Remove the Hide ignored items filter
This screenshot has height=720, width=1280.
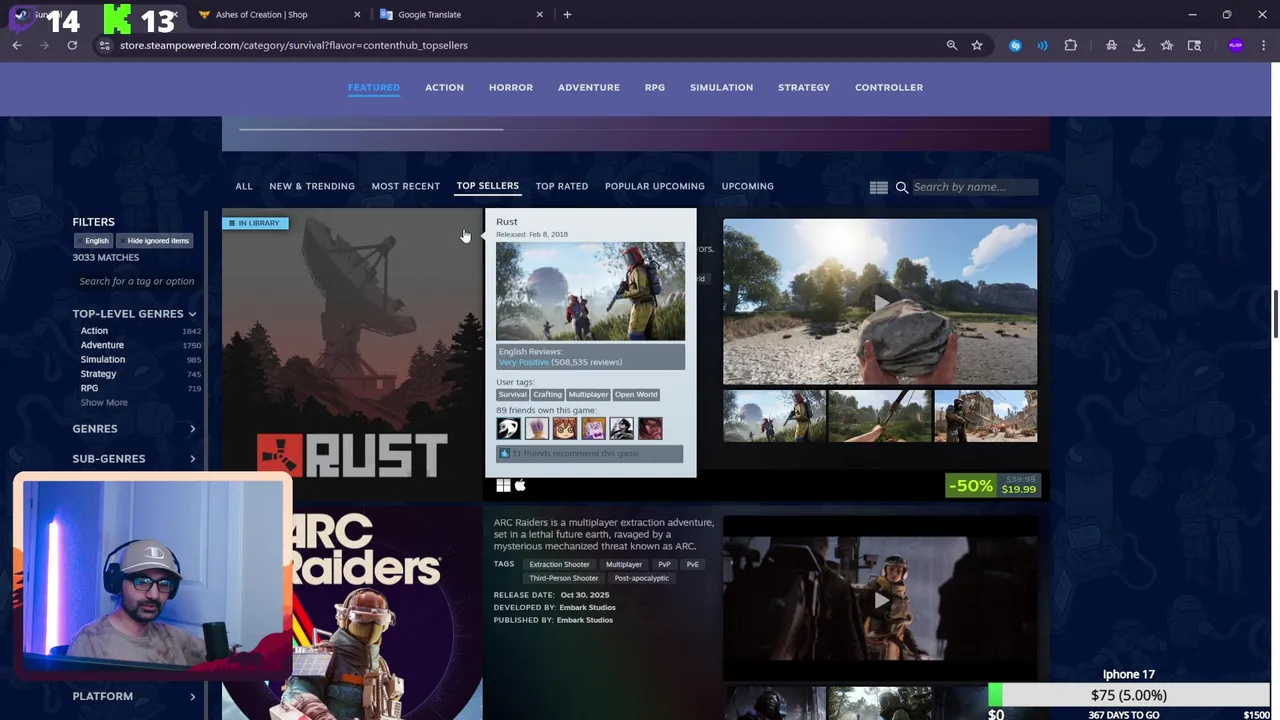[156, 241]
